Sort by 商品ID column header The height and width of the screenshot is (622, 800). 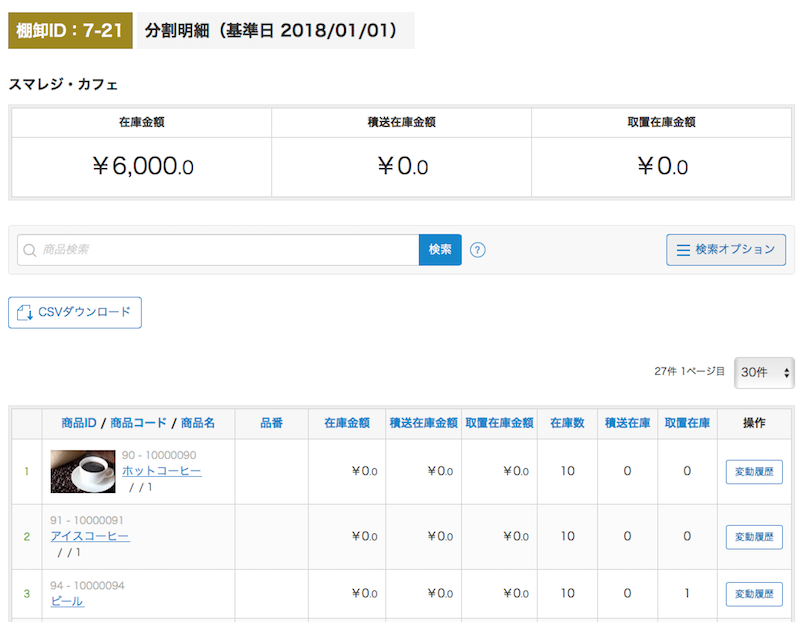(x=79, y=423)
